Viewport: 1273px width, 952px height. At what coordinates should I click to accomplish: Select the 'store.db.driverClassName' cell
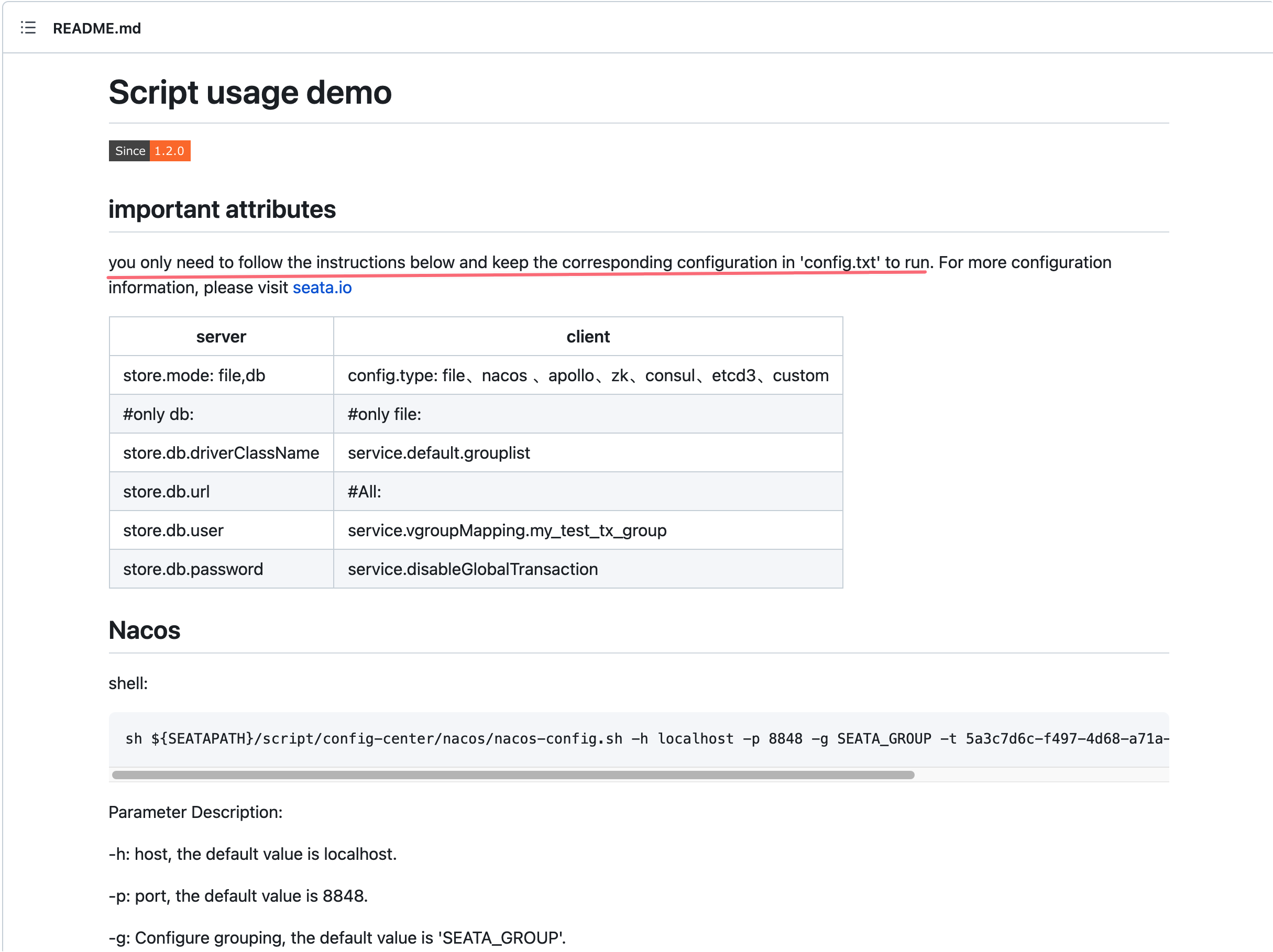coord(222,453)
